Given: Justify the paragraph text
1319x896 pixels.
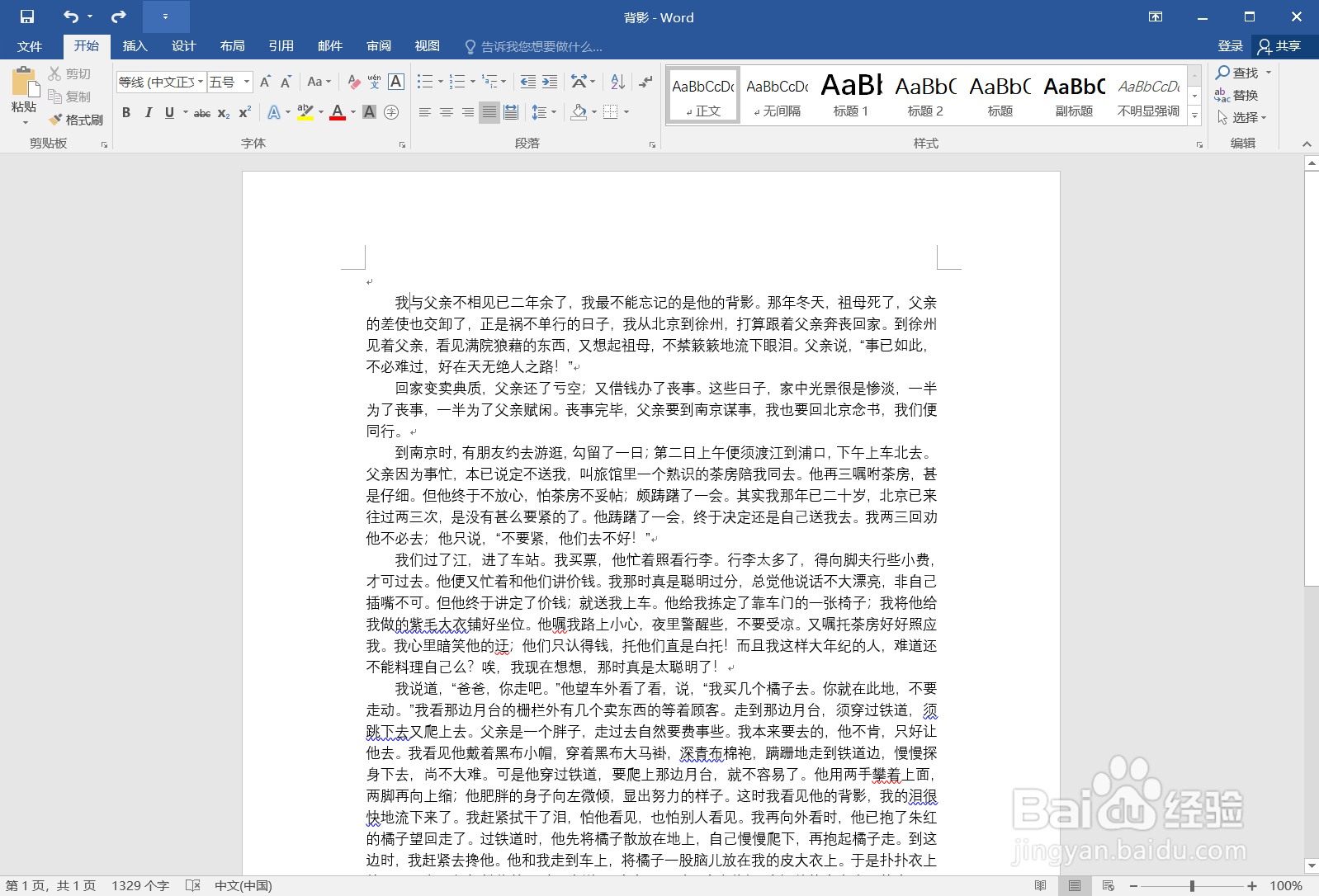Looking at the screenshot, I should pos(489,112).
